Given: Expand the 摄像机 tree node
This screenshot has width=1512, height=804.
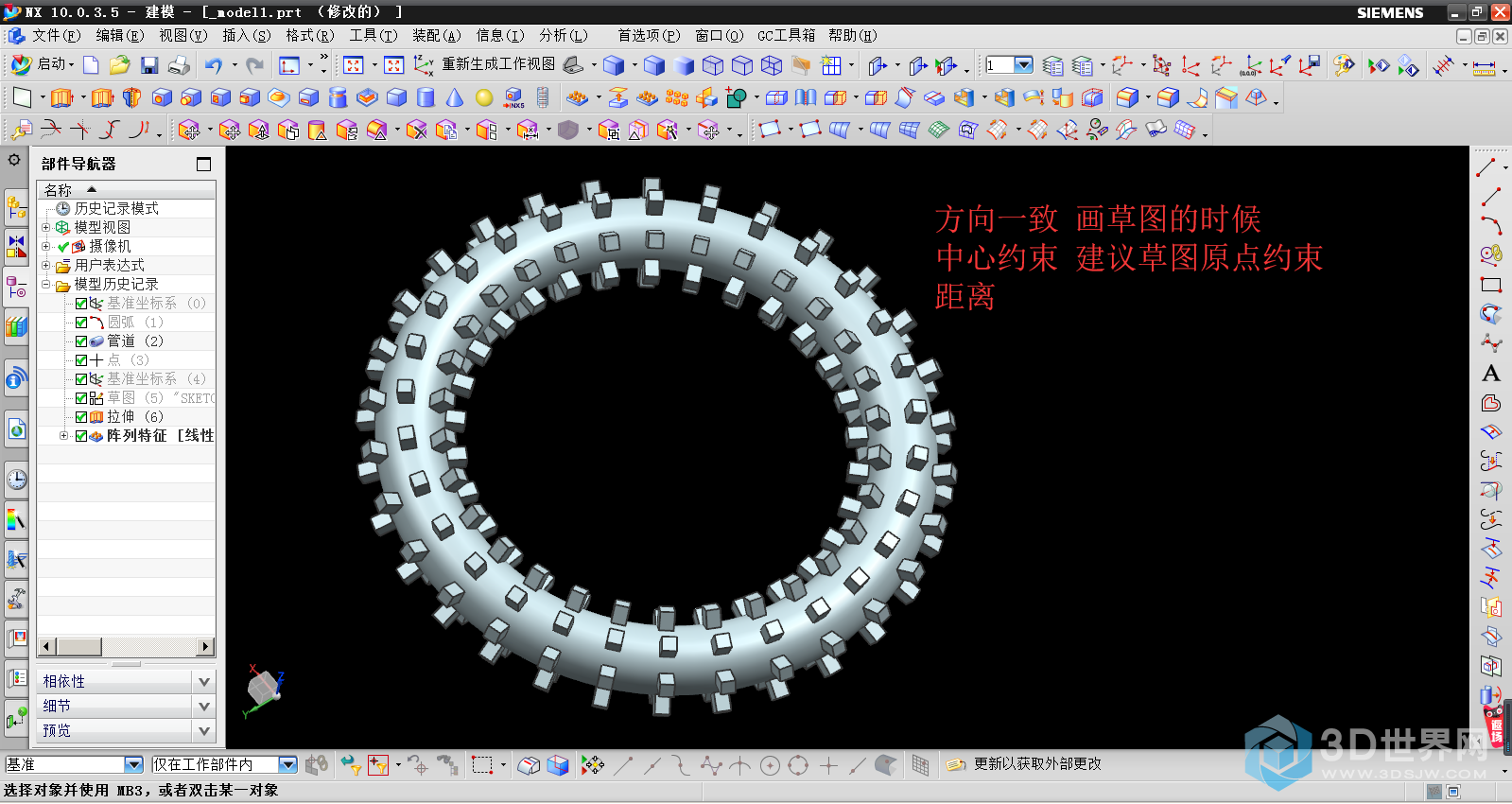Looking at the screenshot, I should (45, 246).
